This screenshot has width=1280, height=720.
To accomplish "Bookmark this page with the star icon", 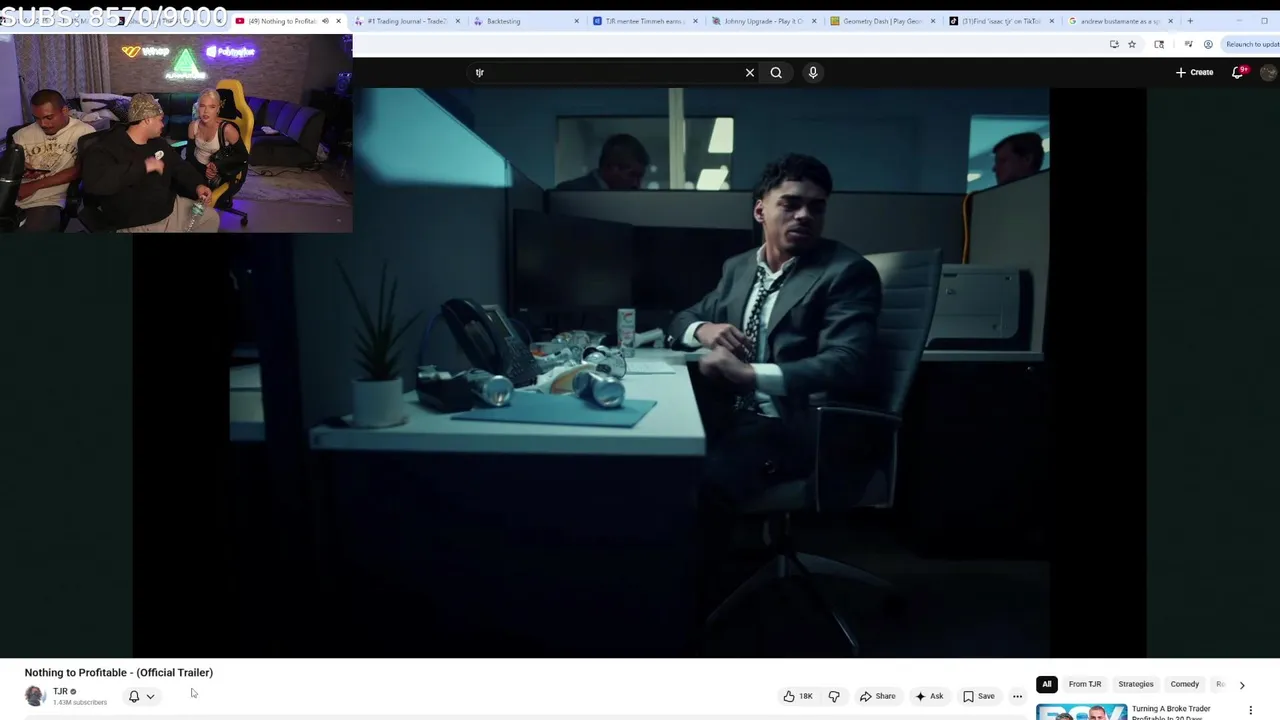I will (1132, 44).
